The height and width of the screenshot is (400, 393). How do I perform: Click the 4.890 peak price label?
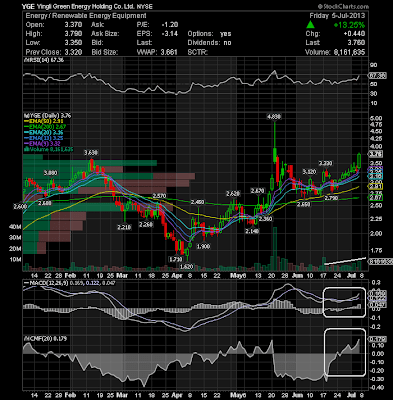[x=274, y=117]
